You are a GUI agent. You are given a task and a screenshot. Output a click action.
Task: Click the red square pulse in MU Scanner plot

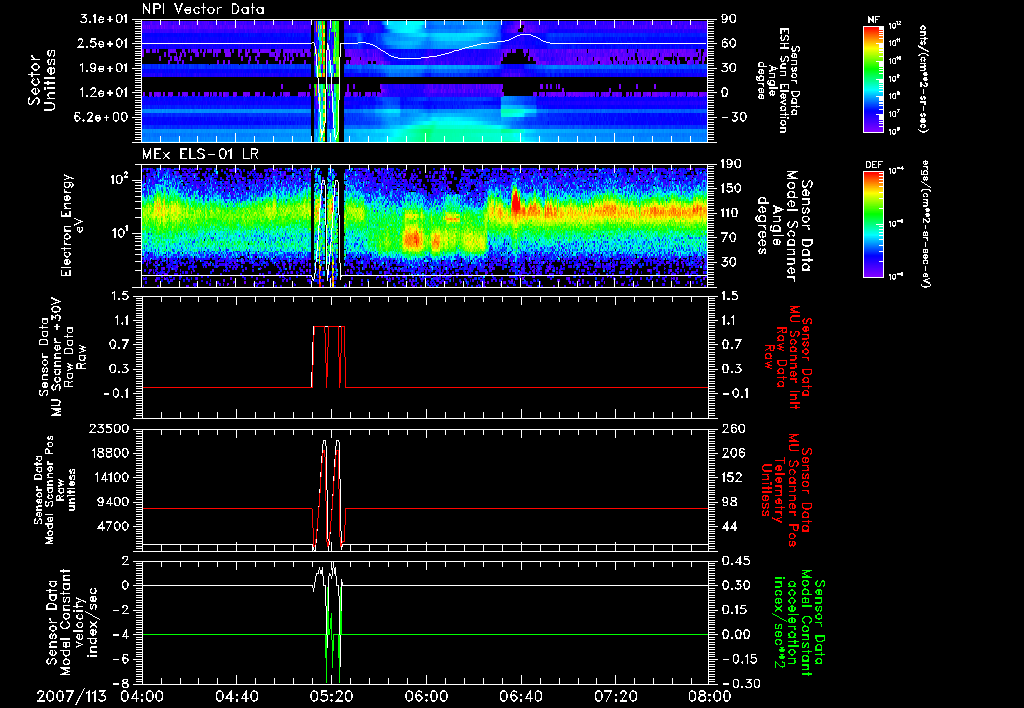coord(328,356)
